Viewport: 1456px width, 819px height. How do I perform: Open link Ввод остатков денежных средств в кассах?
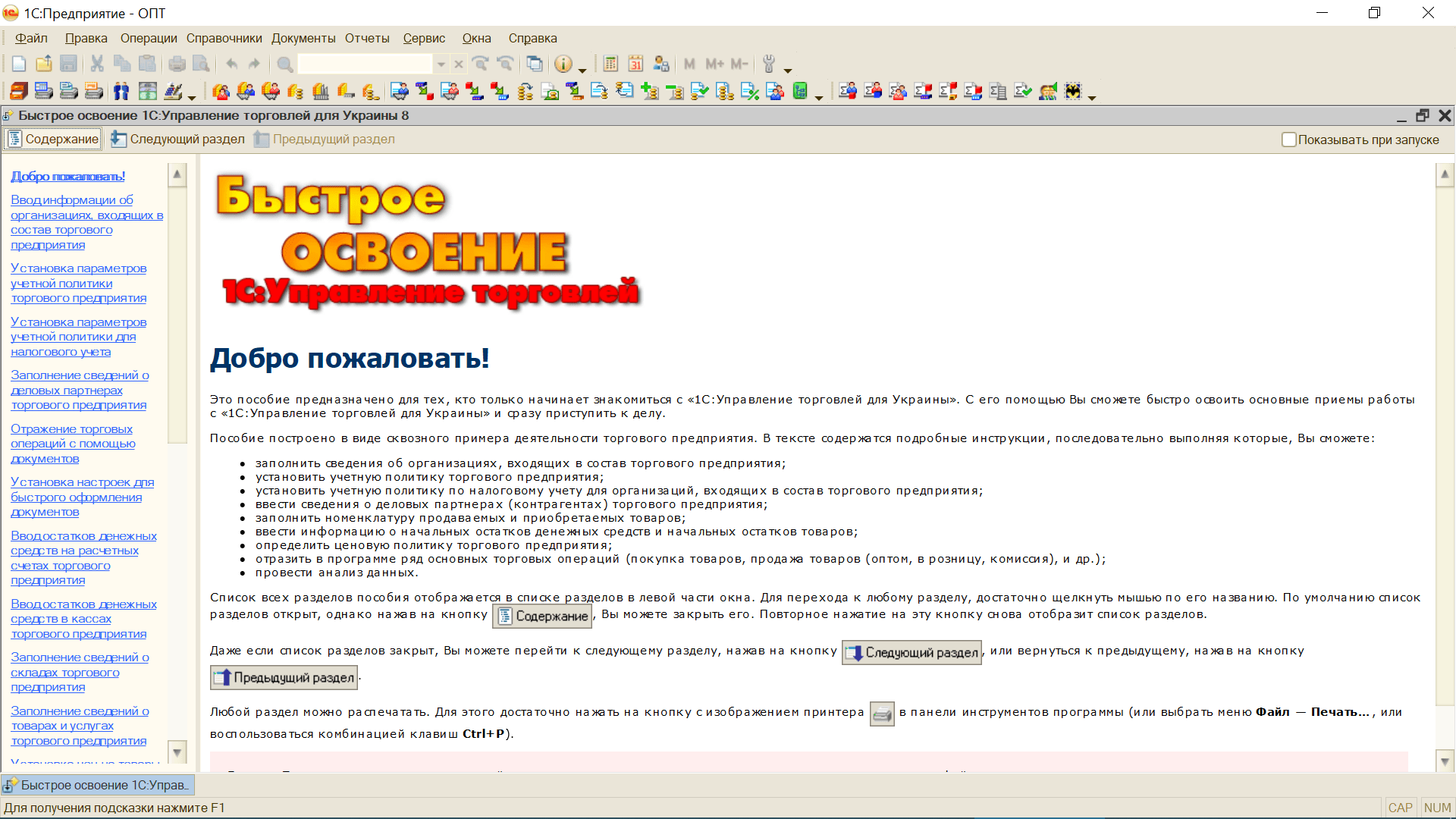(x=83, y=619)
